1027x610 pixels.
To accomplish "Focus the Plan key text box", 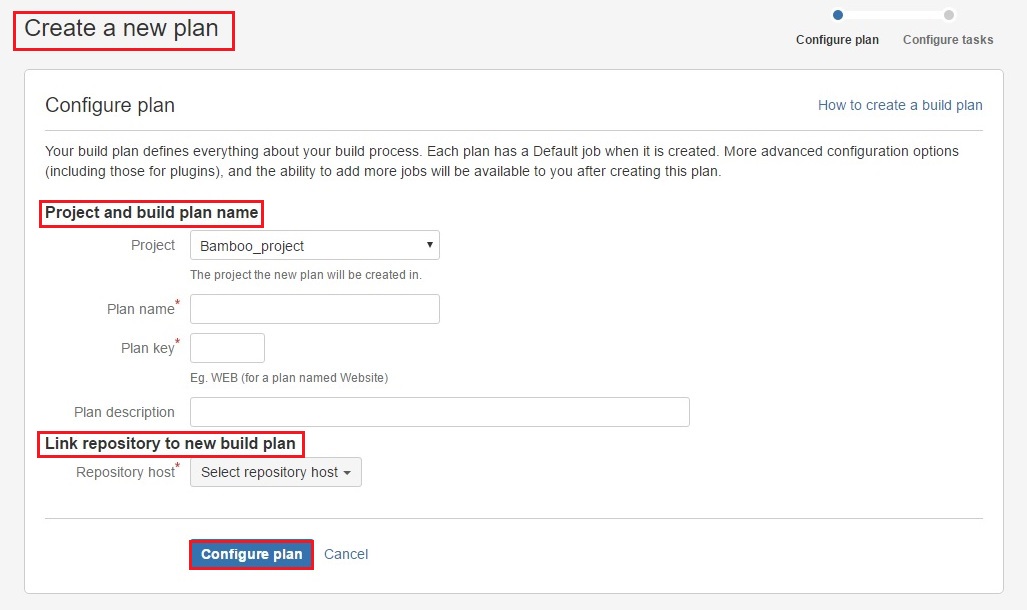I will click(227, 348).
